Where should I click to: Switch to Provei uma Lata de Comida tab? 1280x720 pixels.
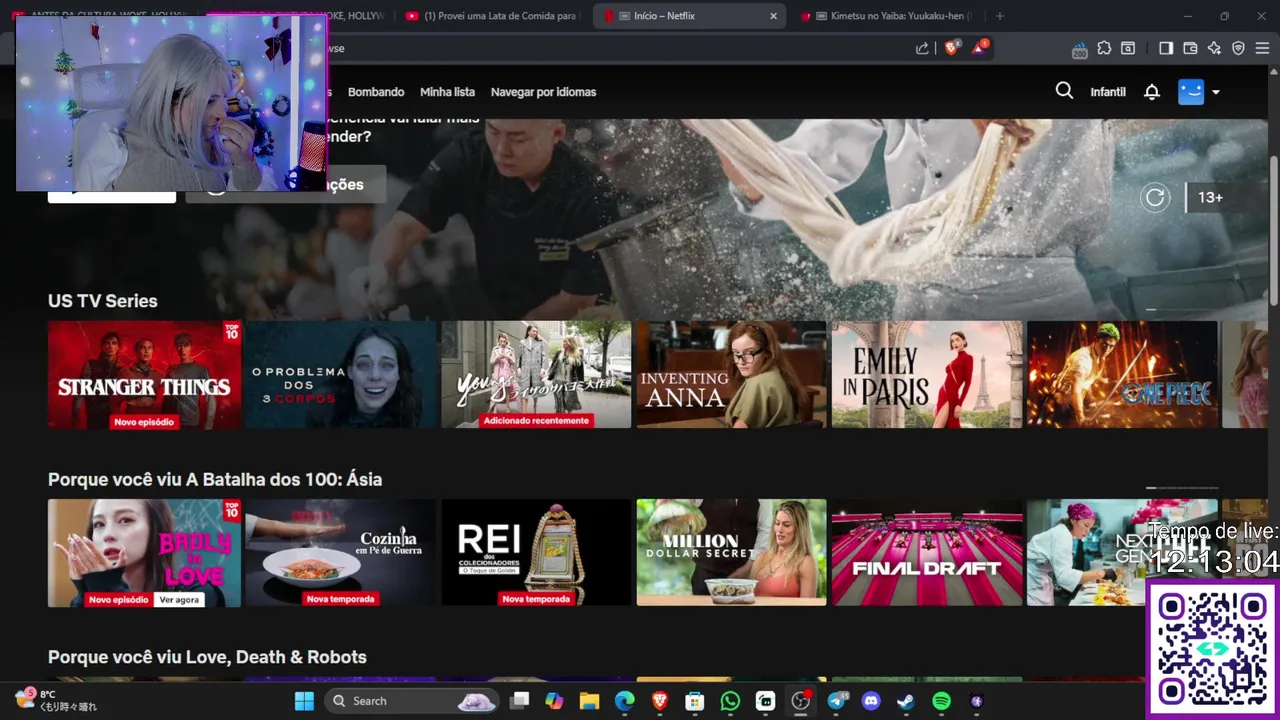click(492, 16)
